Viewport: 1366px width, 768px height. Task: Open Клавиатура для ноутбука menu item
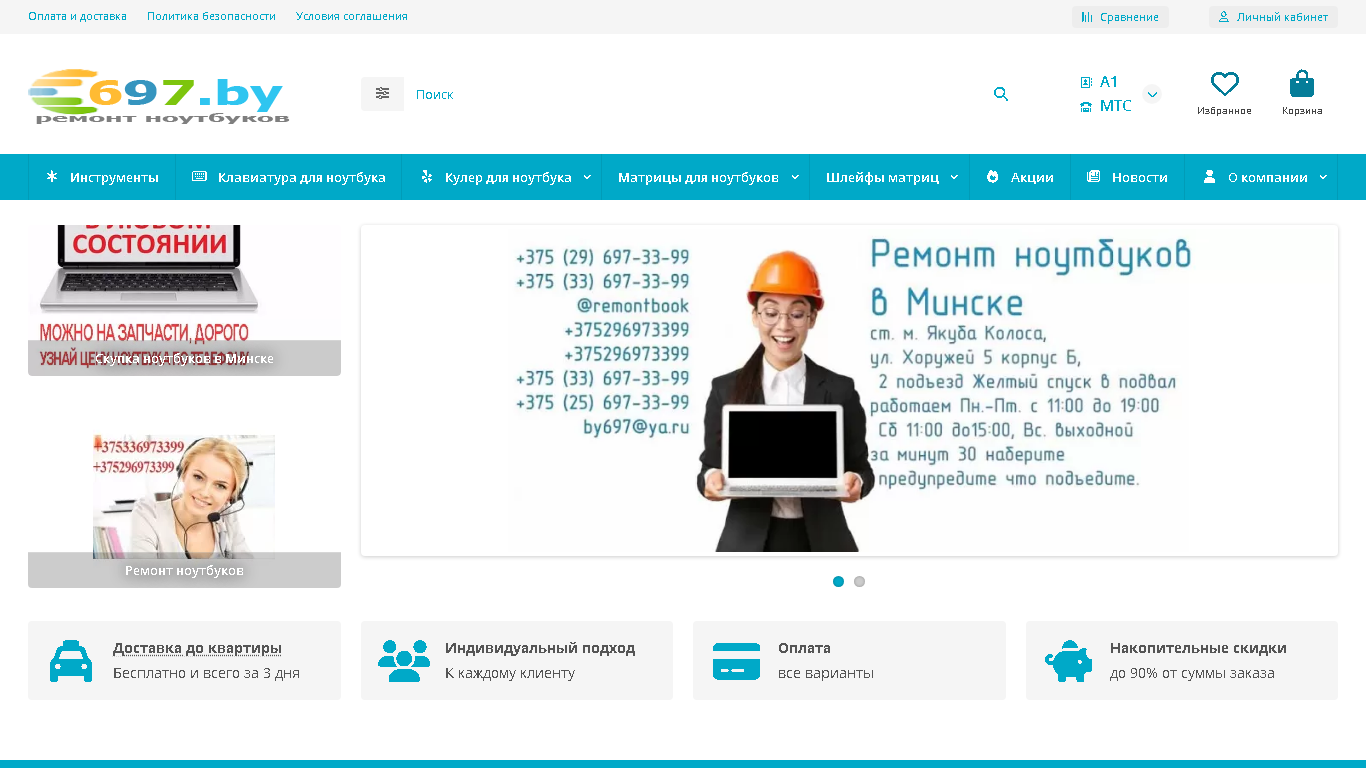click(289, 177)
